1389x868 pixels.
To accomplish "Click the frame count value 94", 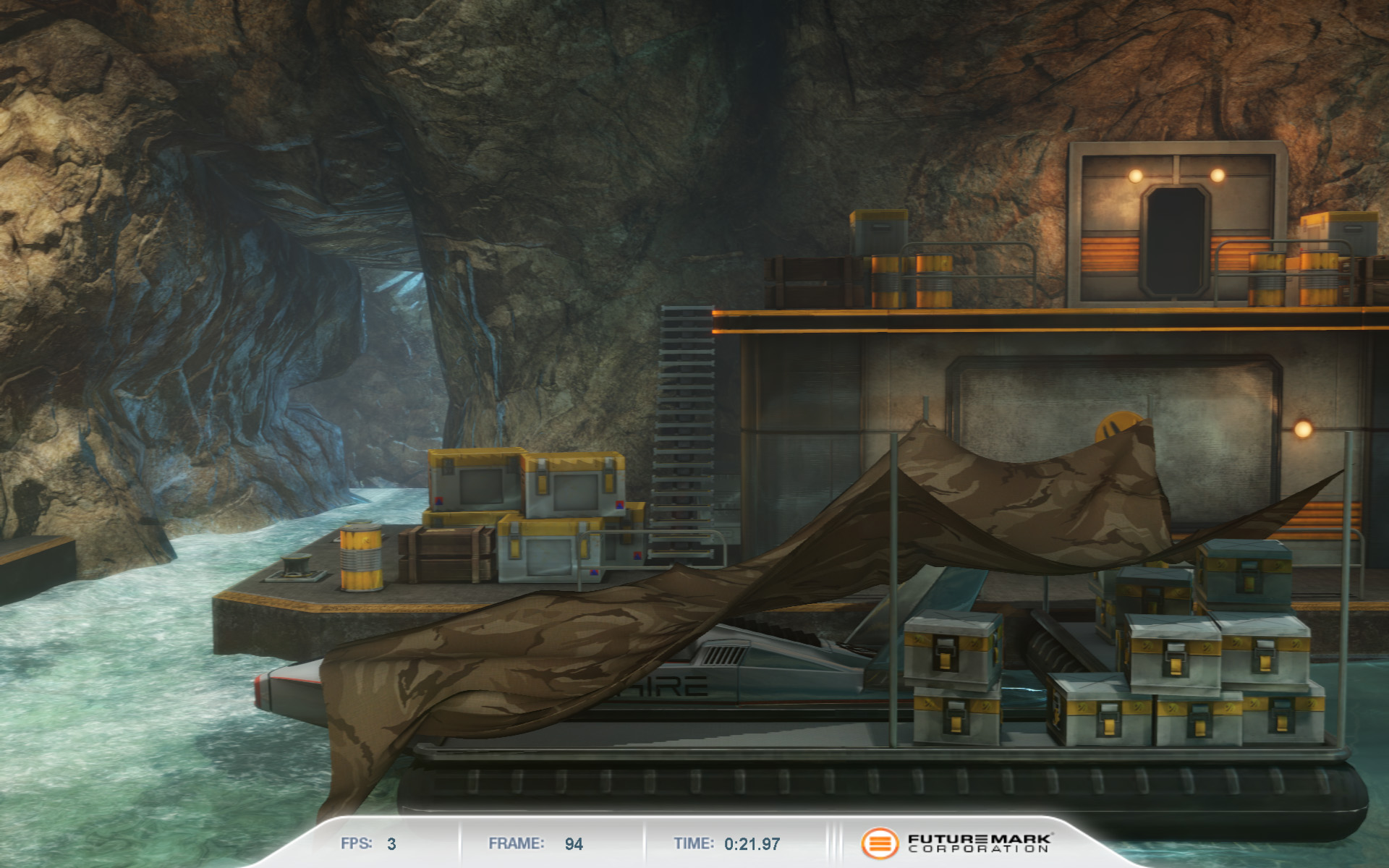I will [574, 844].
